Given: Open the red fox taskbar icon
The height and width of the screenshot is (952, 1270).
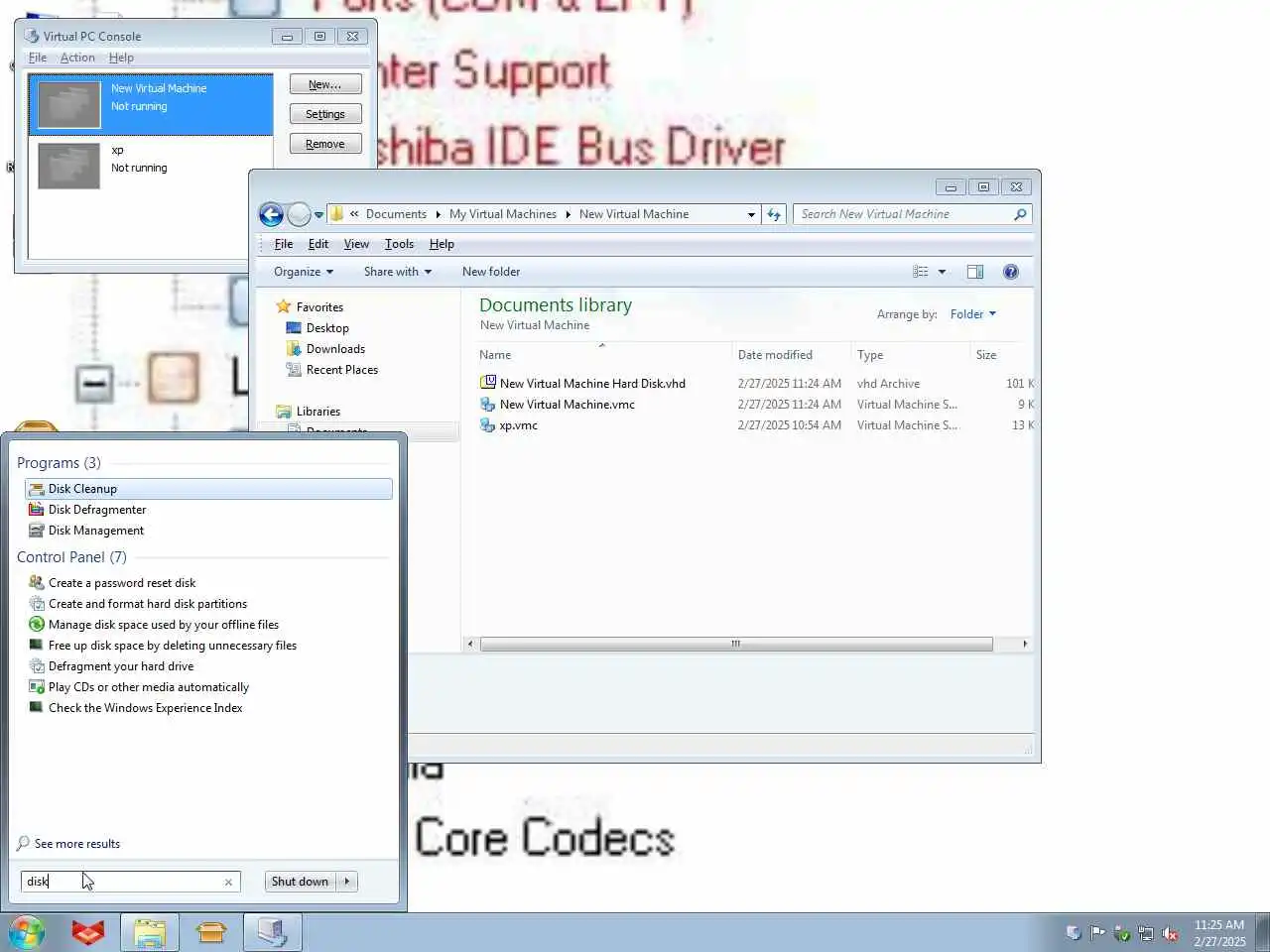Looking at the screenshot, I should coord(88,933).
